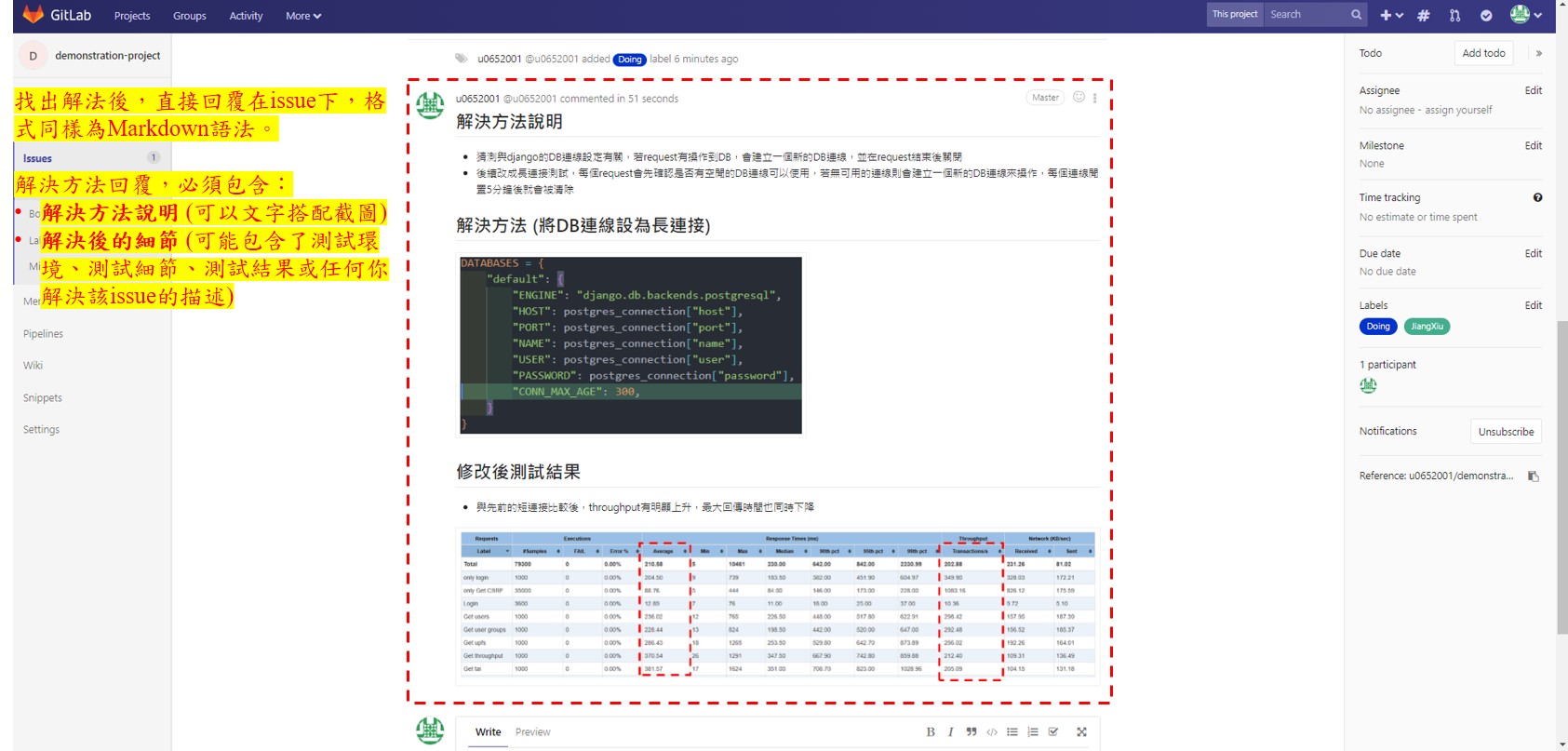This screenshot has width=1568, height=751.
Task: Open the Groups menu in top bar
Action: point(190,16)
